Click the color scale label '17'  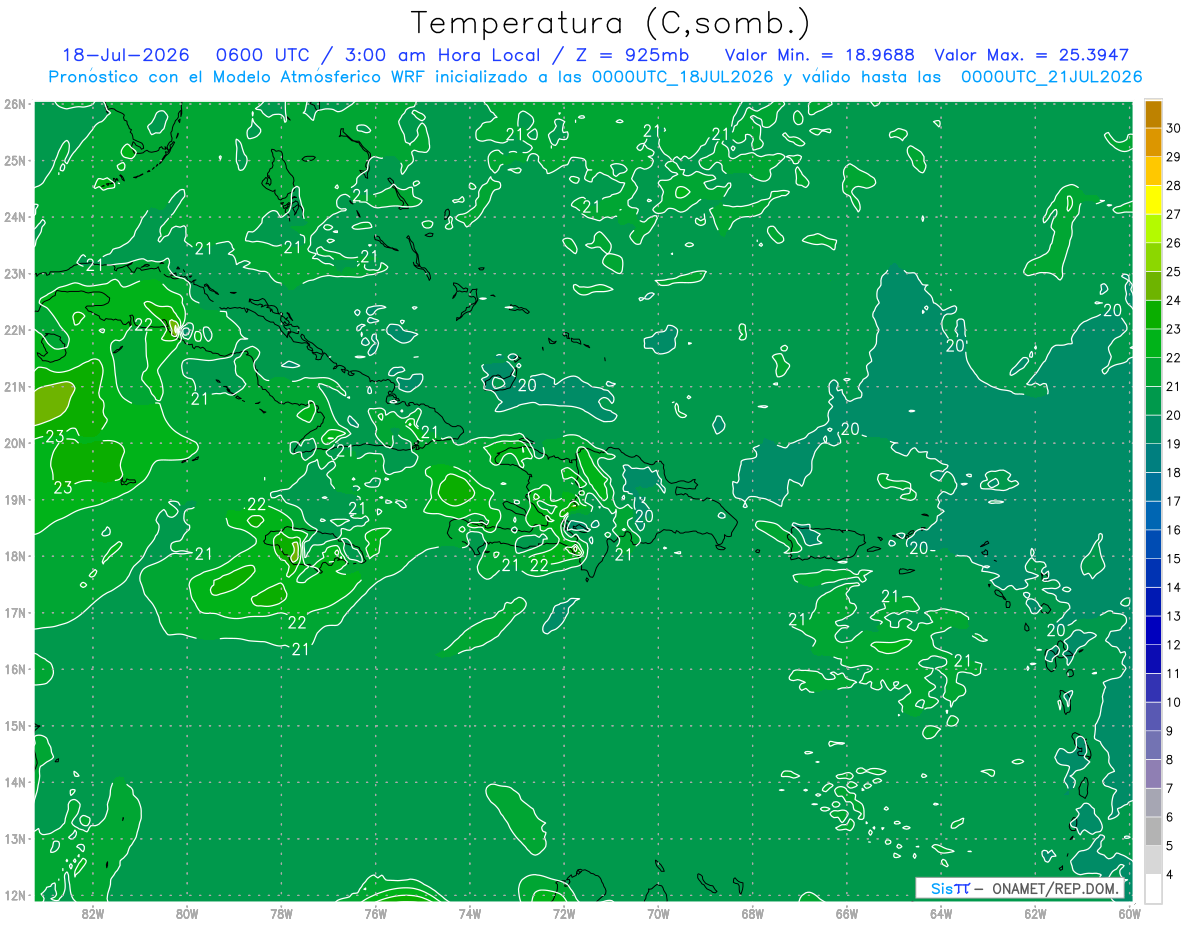click(x=1174, y=501)
